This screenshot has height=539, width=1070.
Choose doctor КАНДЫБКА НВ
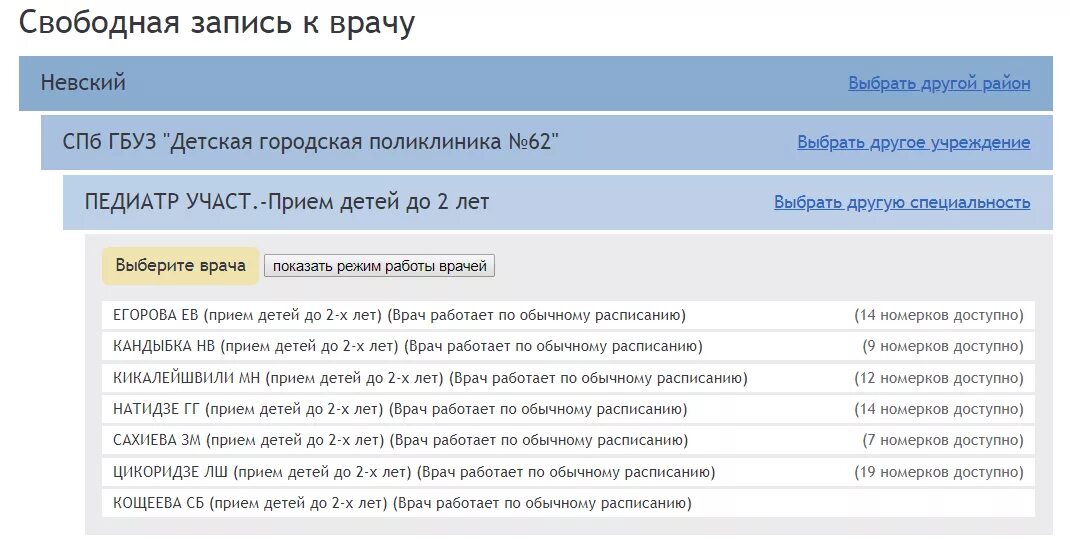pos(568,346)
